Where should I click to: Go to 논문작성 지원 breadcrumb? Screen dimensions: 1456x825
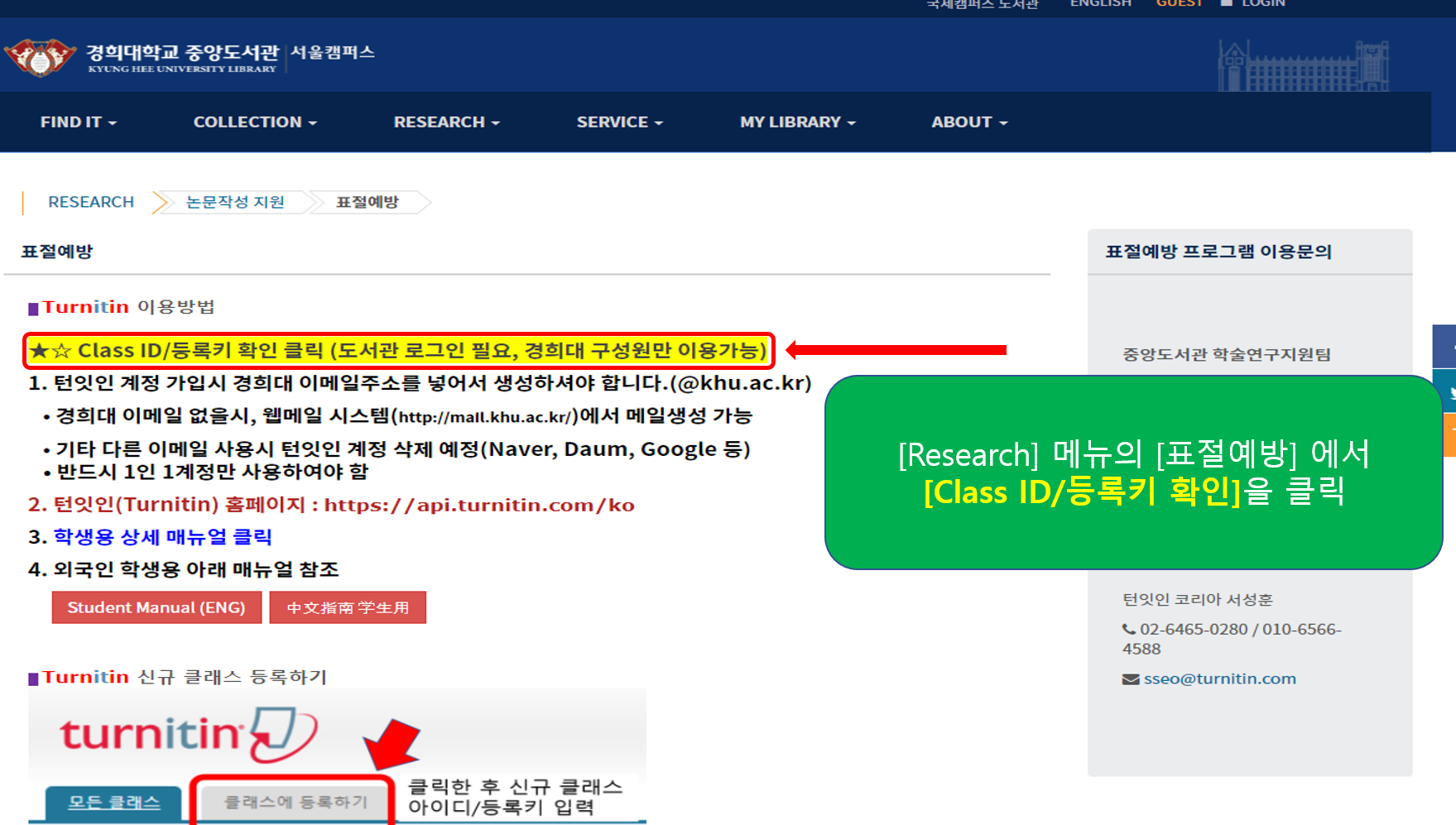pos(235,202)
